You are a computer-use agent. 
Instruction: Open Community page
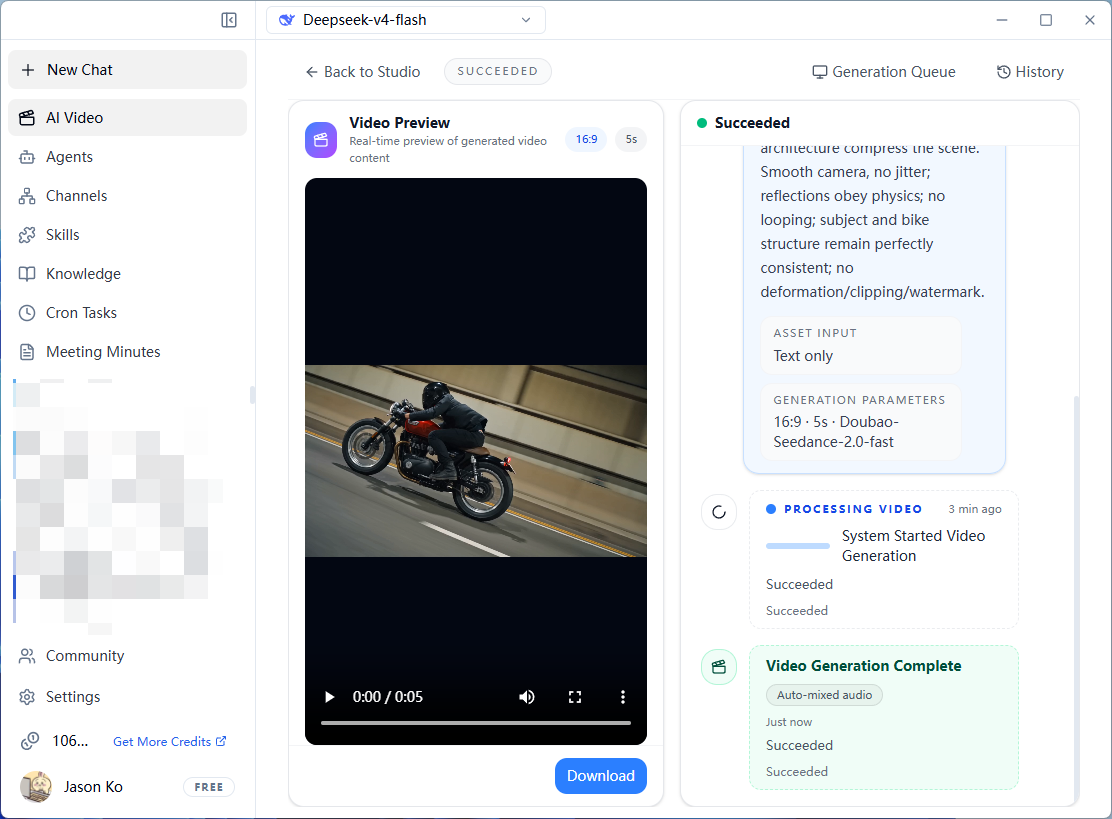point(128,656)
